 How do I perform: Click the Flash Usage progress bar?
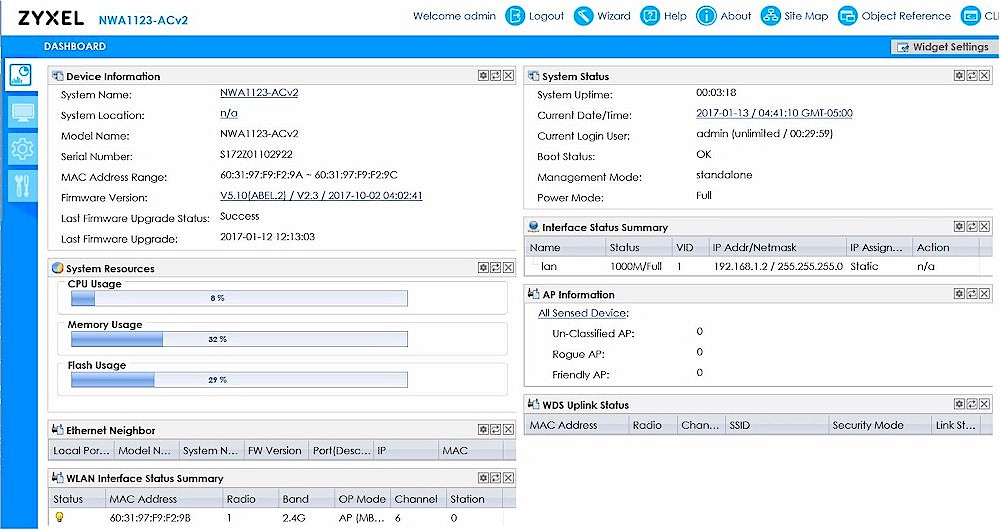pyautogui.click(x=239, y=379)
